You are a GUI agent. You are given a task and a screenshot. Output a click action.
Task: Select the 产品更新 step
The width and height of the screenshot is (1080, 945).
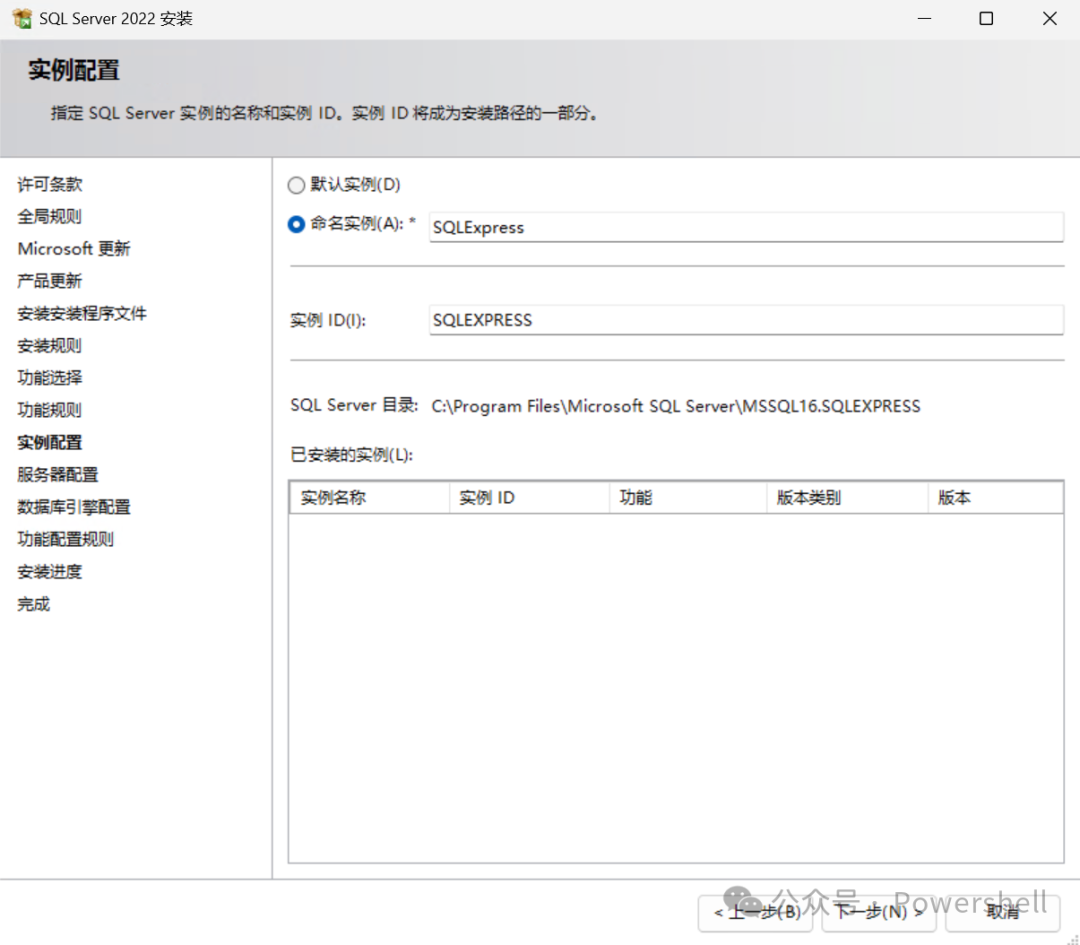[50, 281]
